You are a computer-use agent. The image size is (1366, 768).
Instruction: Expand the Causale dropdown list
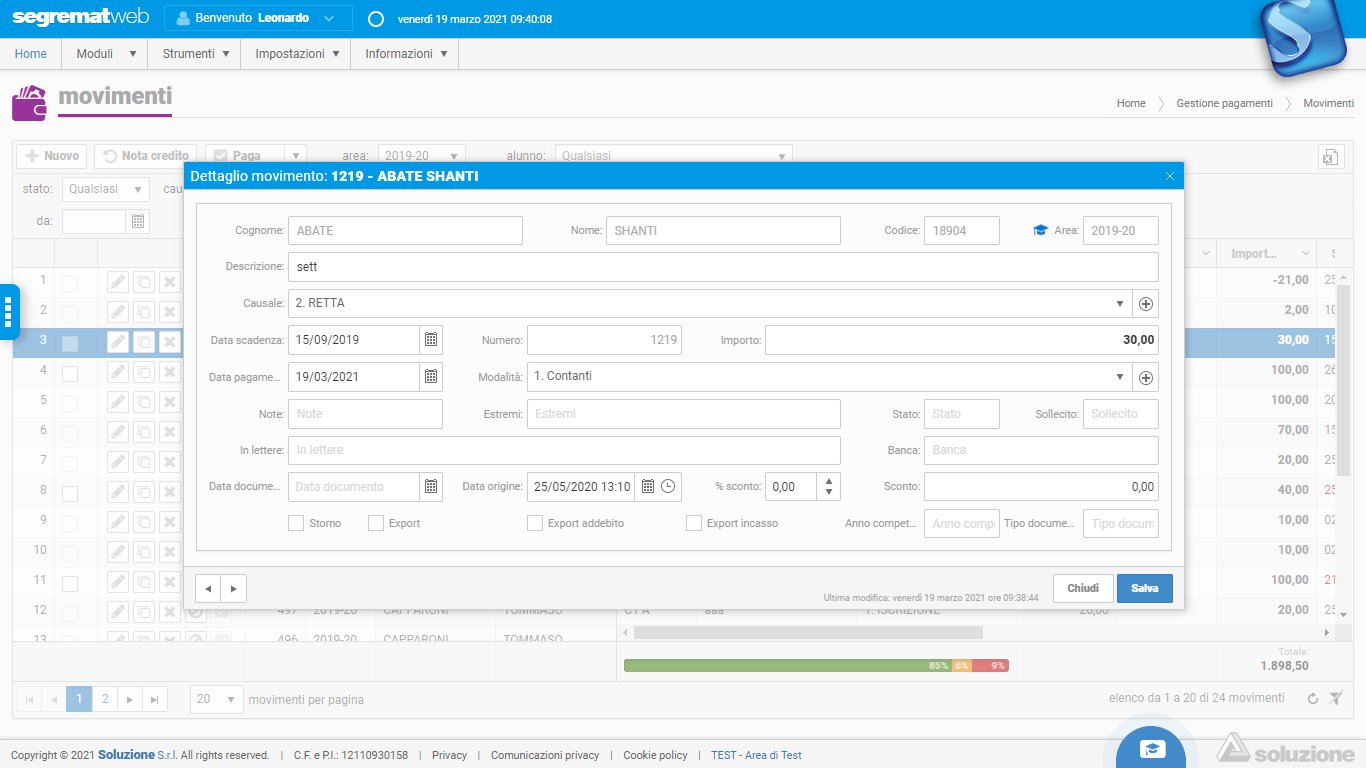1119,304
